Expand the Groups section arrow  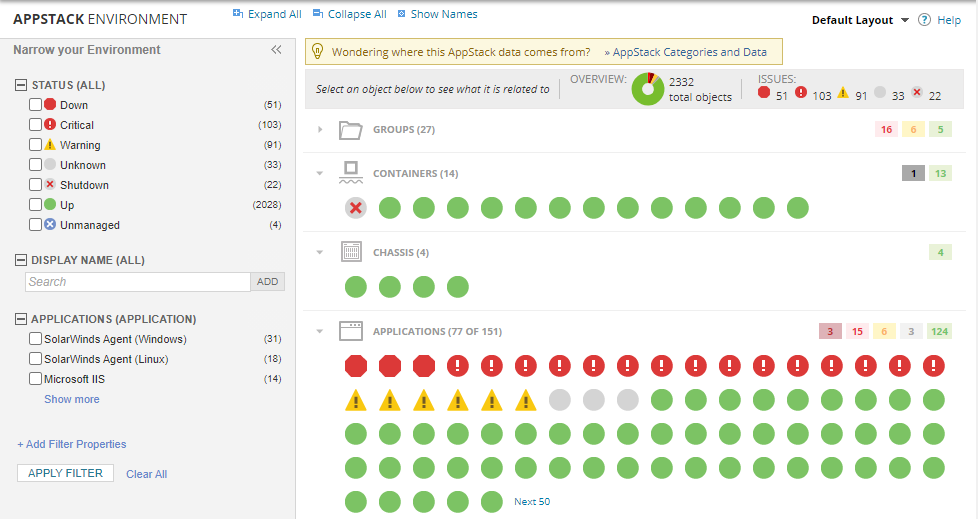coord(320,130)
